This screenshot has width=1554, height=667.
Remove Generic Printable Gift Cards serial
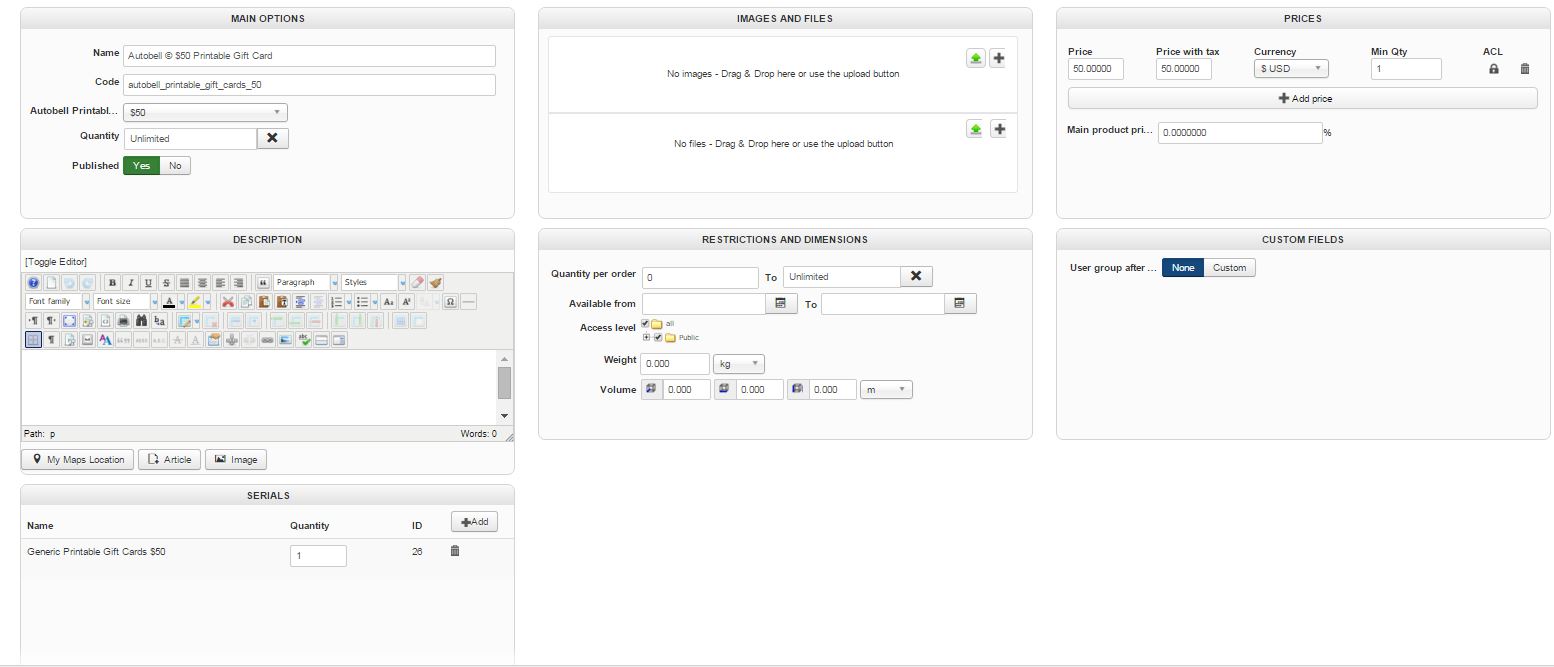point(455,551)
